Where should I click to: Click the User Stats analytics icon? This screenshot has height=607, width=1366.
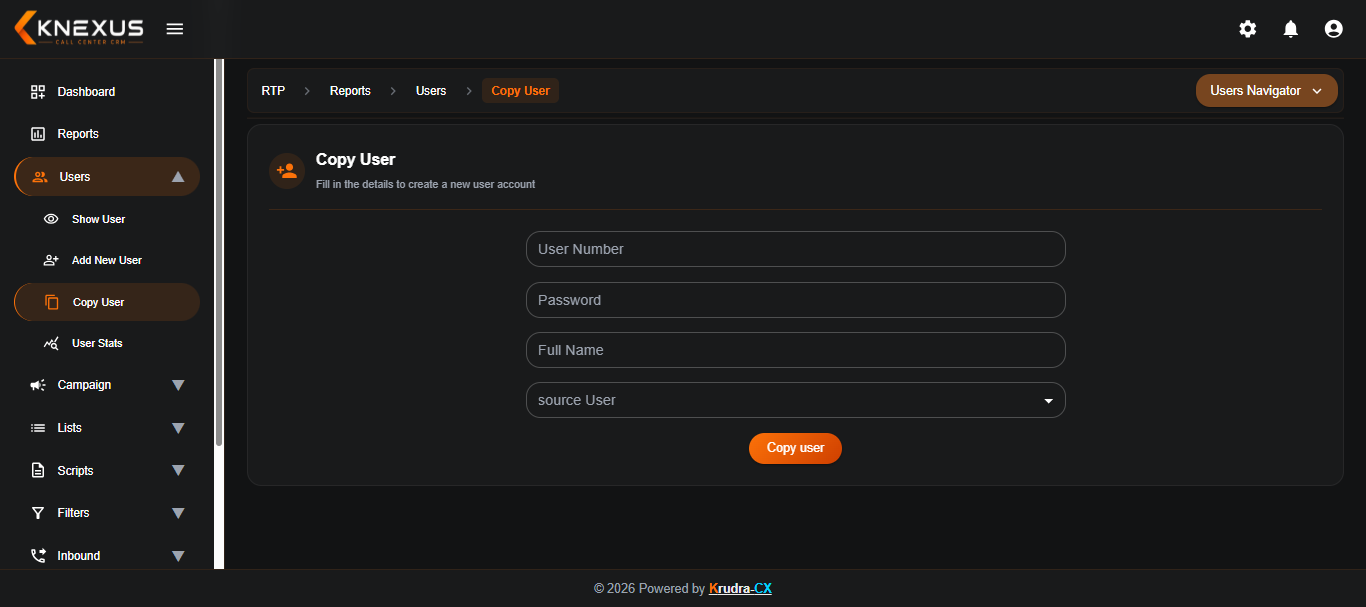51,343
